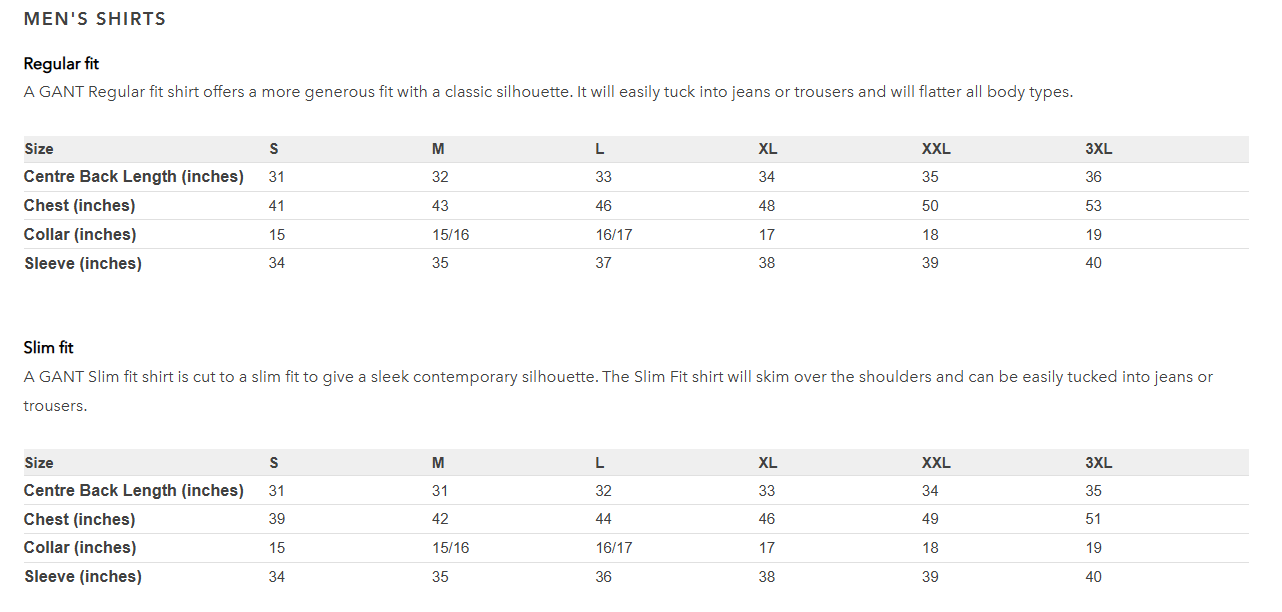Viewport: 1282px width, 612px height.
Task: Select the Slim fit heading
Action: (48, 348)
